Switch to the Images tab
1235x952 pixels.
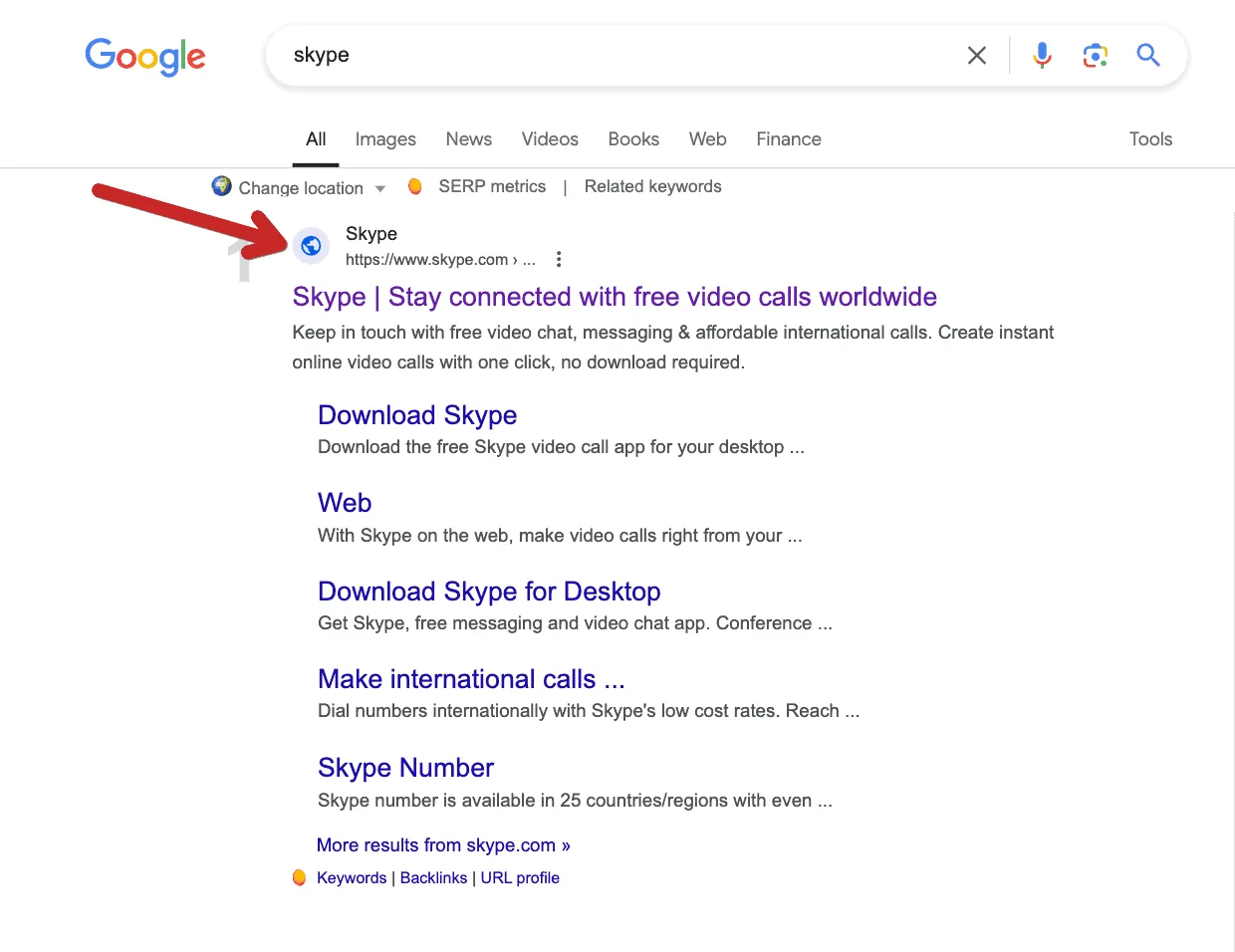[x=385, y=139]
